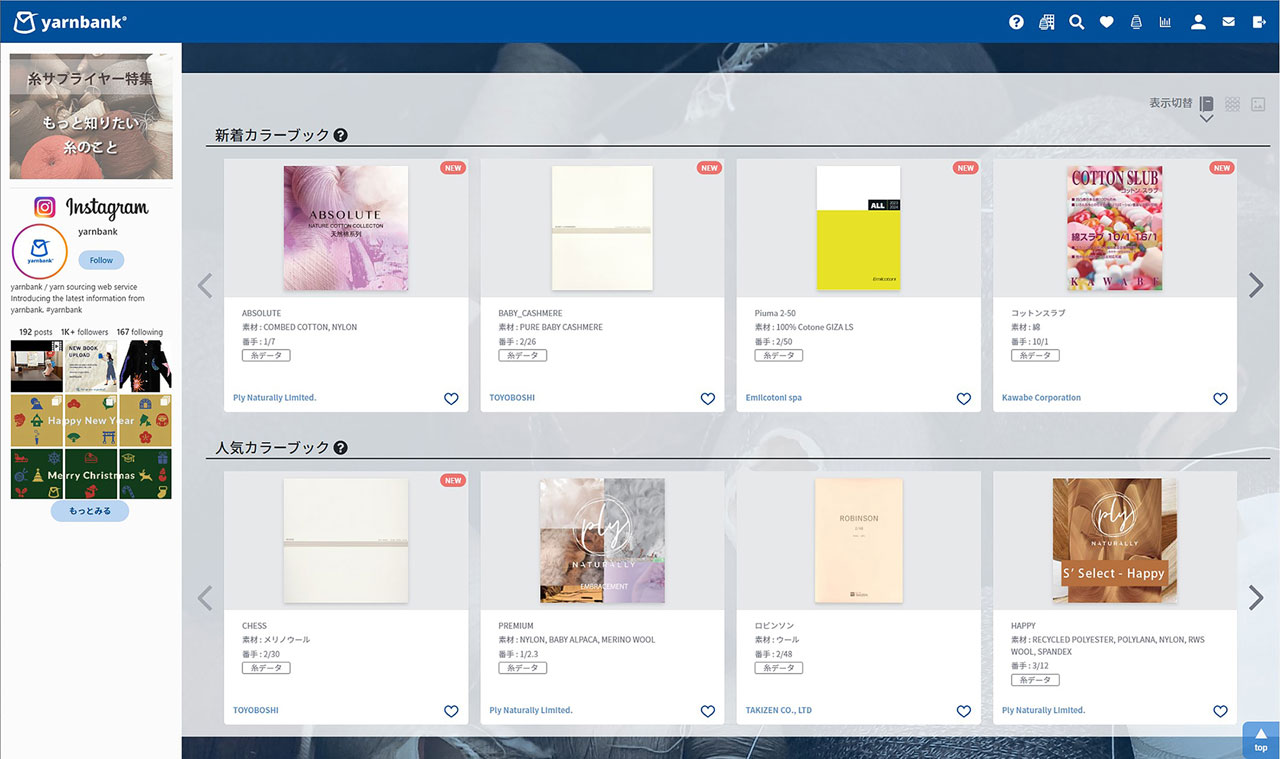
Task: Click the 糸データ button under HAPPY
Action: tap(1035, 680)
